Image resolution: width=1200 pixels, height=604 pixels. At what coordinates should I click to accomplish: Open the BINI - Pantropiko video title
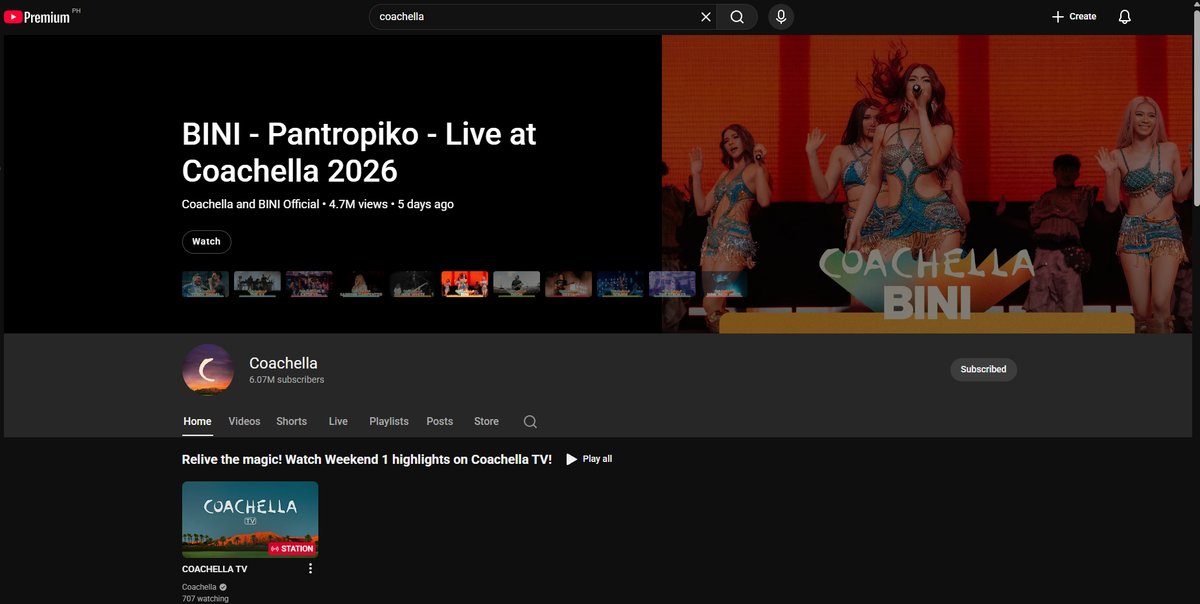(359, 151)
